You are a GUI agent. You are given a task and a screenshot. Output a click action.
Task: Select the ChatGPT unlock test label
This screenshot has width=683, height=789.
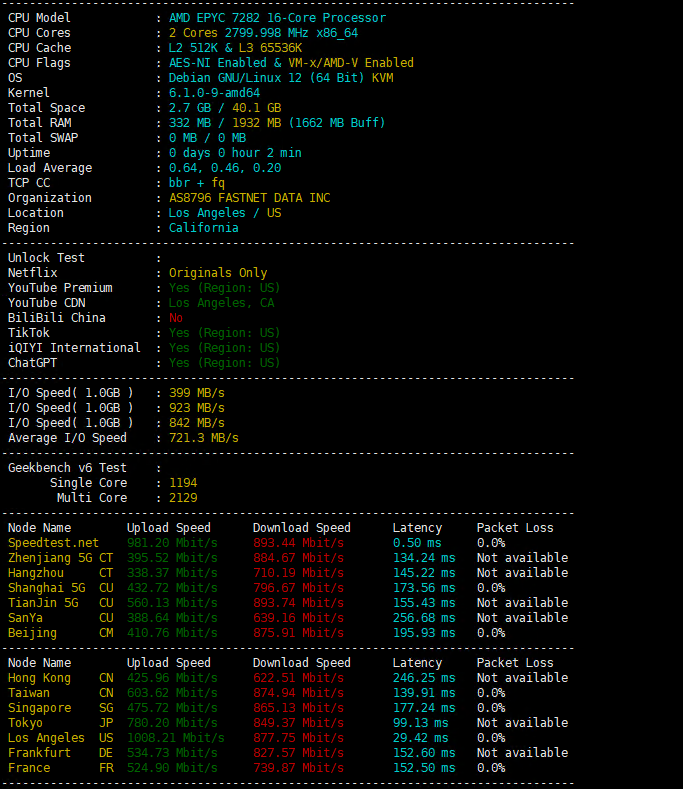(x=33, y=363)
